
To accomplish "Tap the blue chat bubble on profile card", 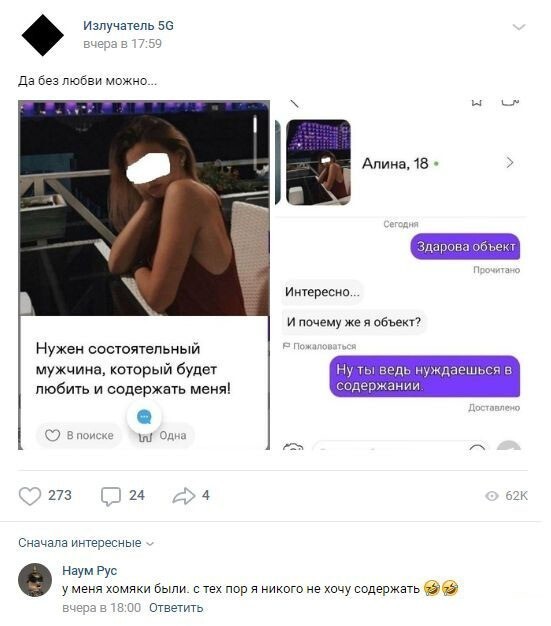I will pyautogui.click(x=144, y=417).
